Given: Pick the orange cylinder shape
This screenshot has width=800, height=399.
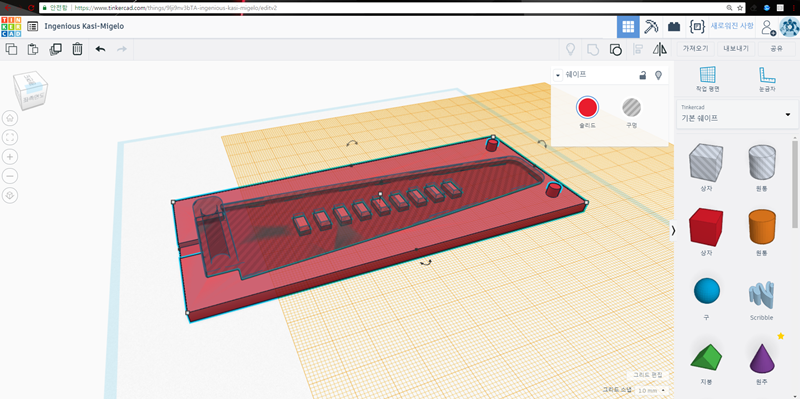Looking at the screenshot, I should click(x=762, y=227).
